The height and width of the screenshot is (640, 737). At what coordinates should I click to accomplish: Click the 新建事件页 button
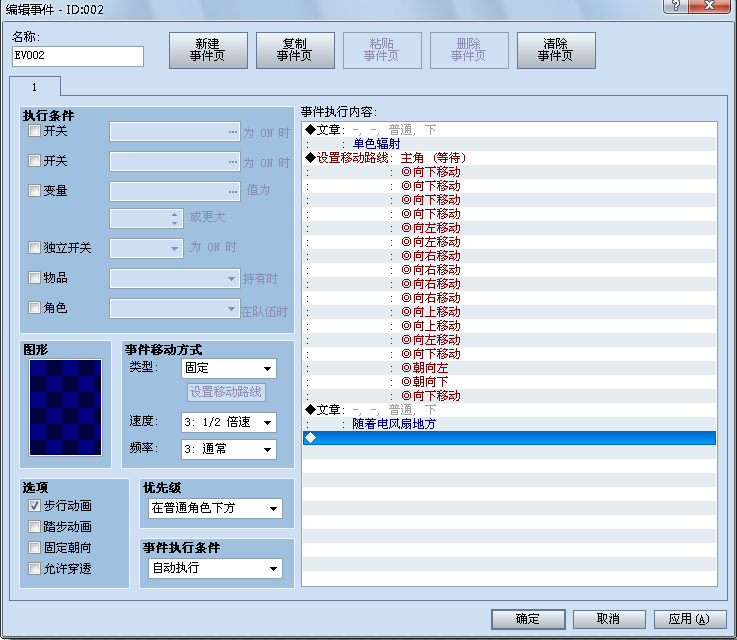(208, 50)
